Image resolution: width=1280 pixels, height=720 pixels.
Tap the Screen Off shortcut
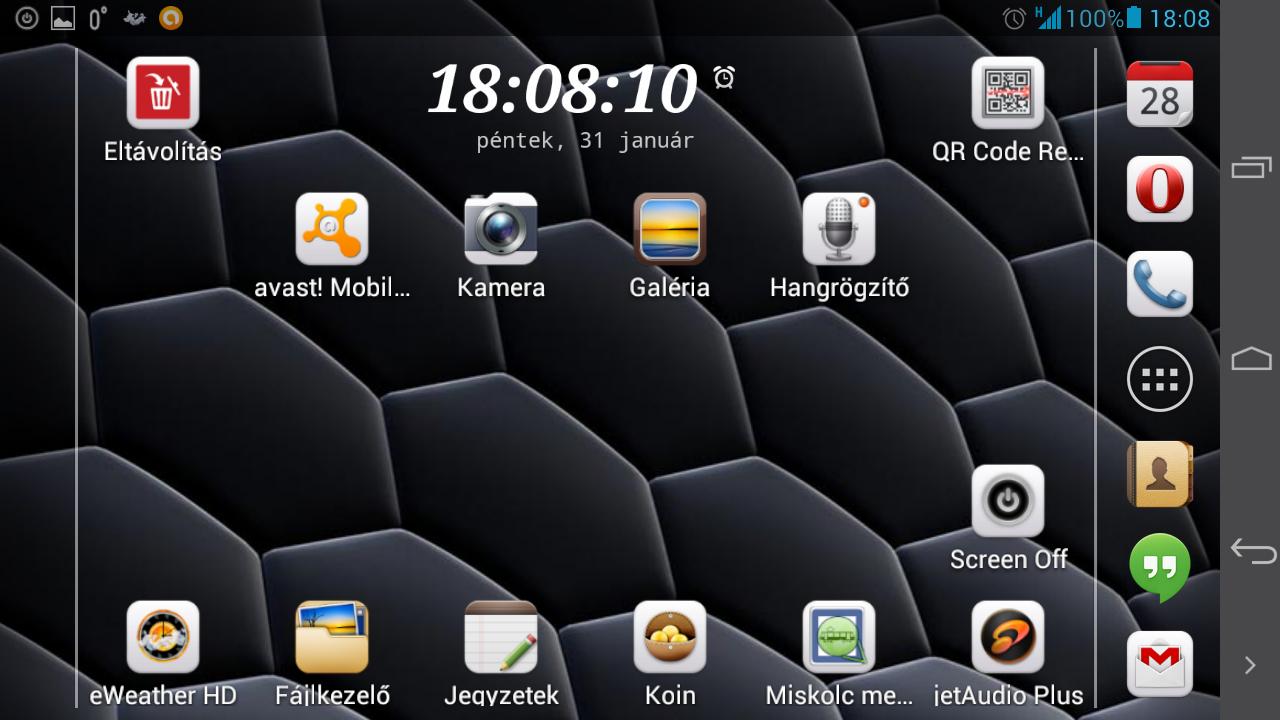click(x=1008, y=501)
